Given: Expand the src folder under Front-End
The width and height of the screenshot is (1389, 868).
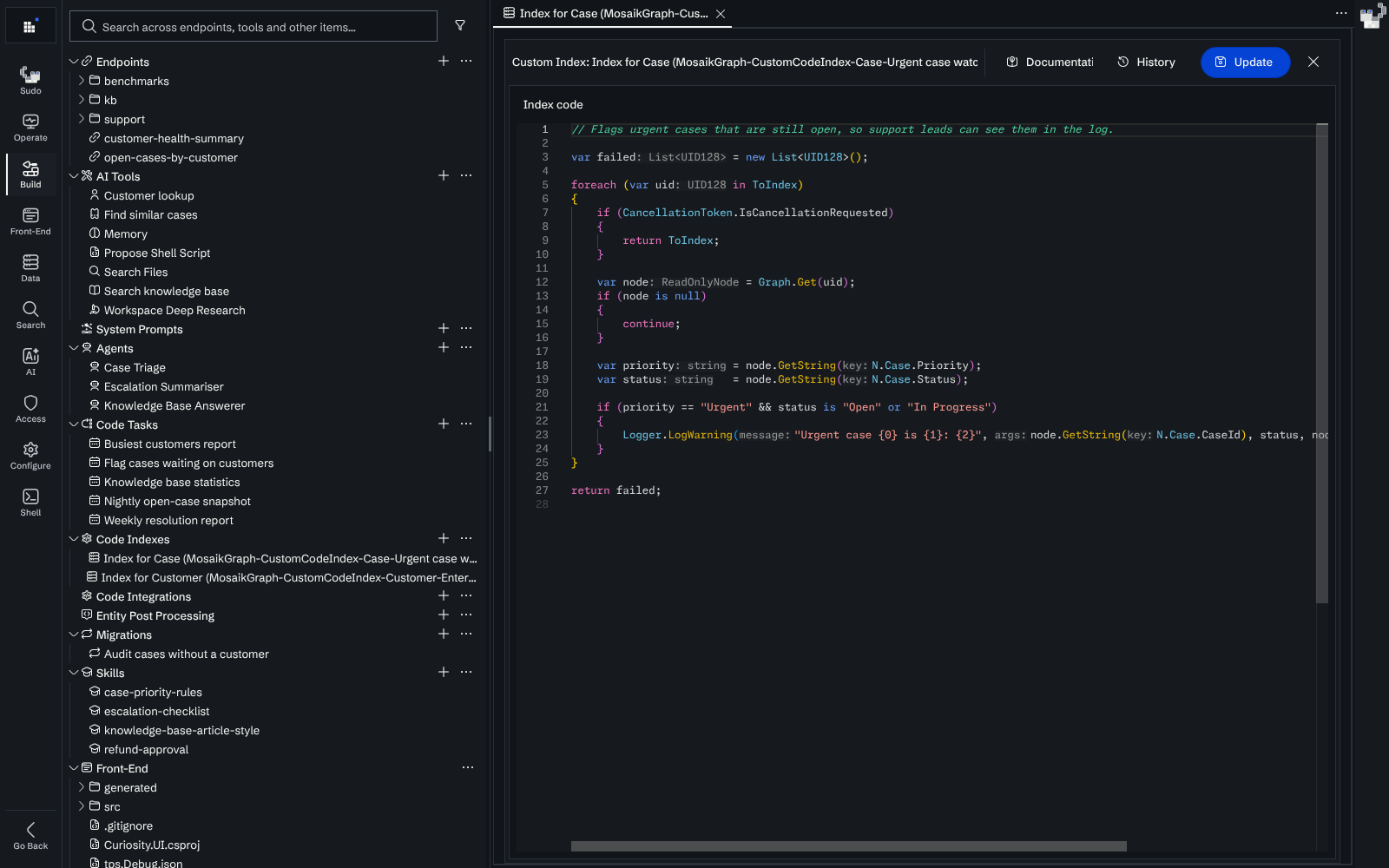Looking at the screenshot, I should click(x=82, y=806).
